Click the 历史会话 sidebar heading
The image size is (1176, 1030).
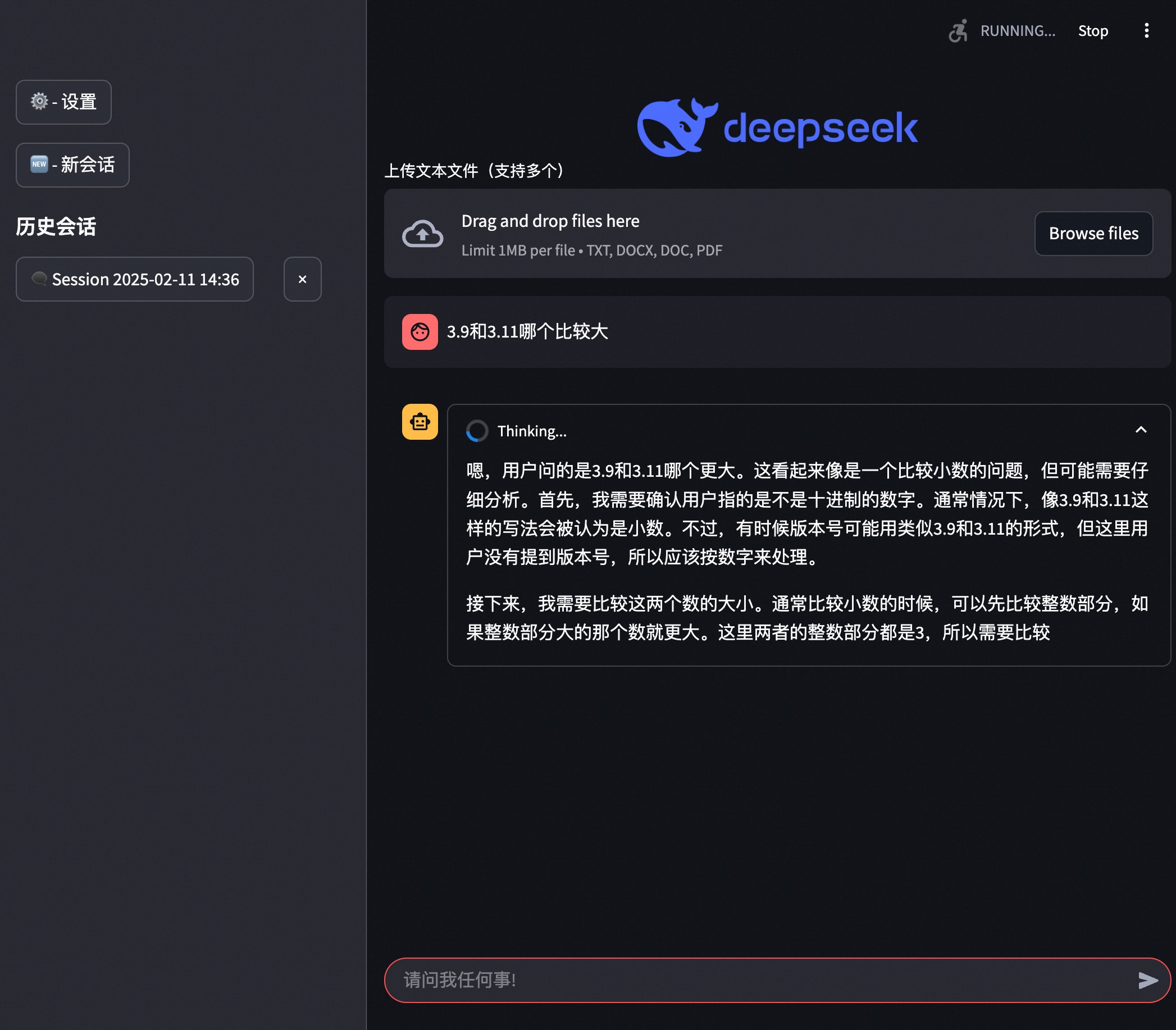[56, 226]
